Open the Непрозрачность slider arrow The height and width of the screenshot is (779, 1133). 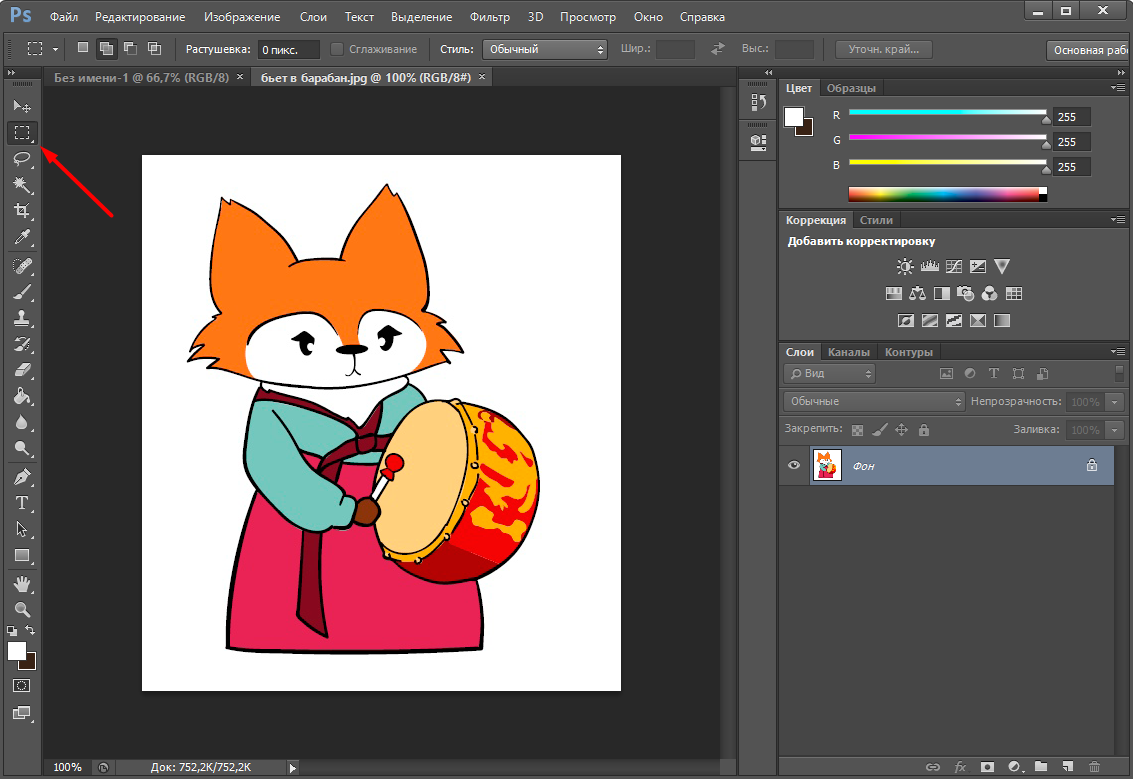[x=1115, y=402]
